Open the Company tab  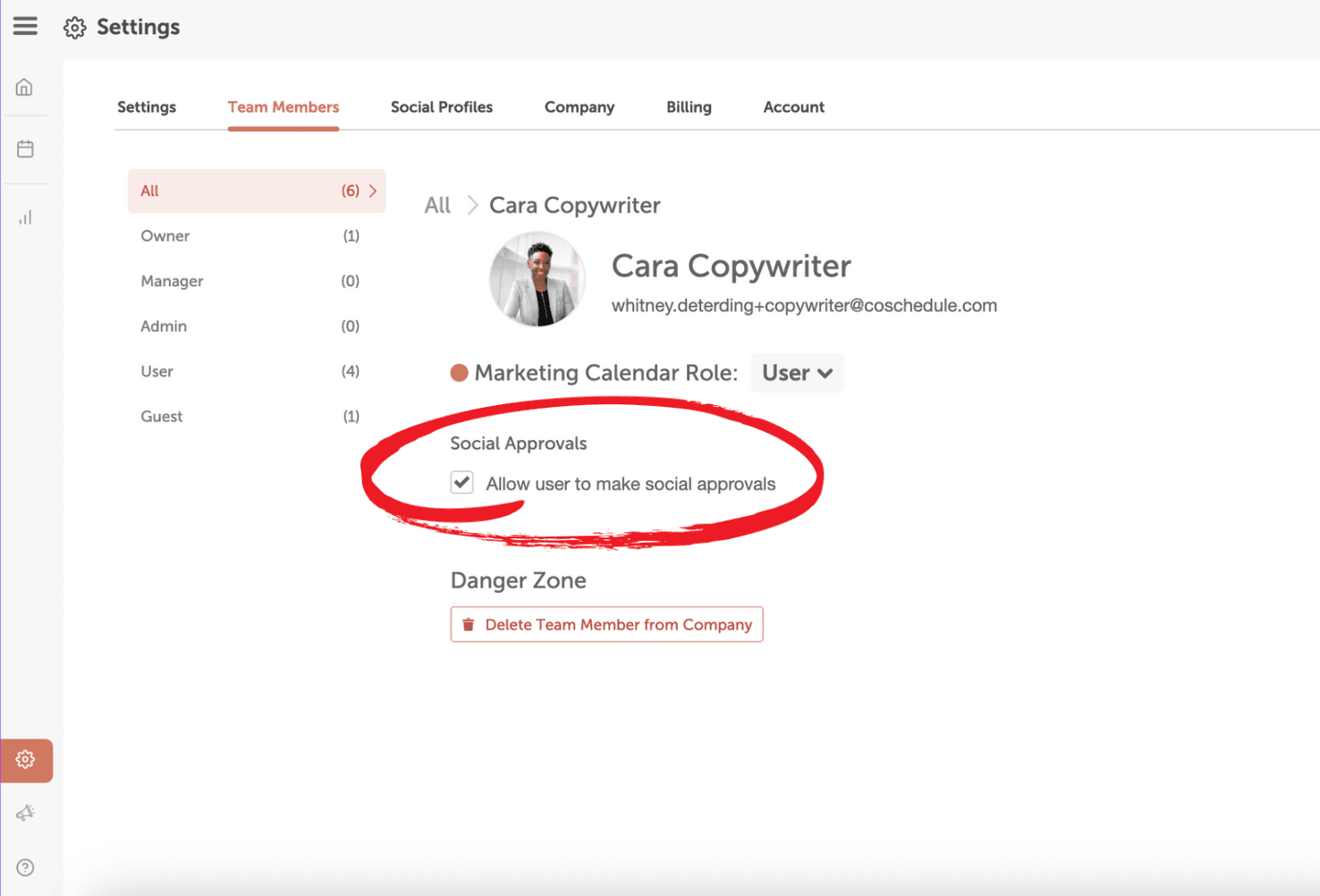579,107
